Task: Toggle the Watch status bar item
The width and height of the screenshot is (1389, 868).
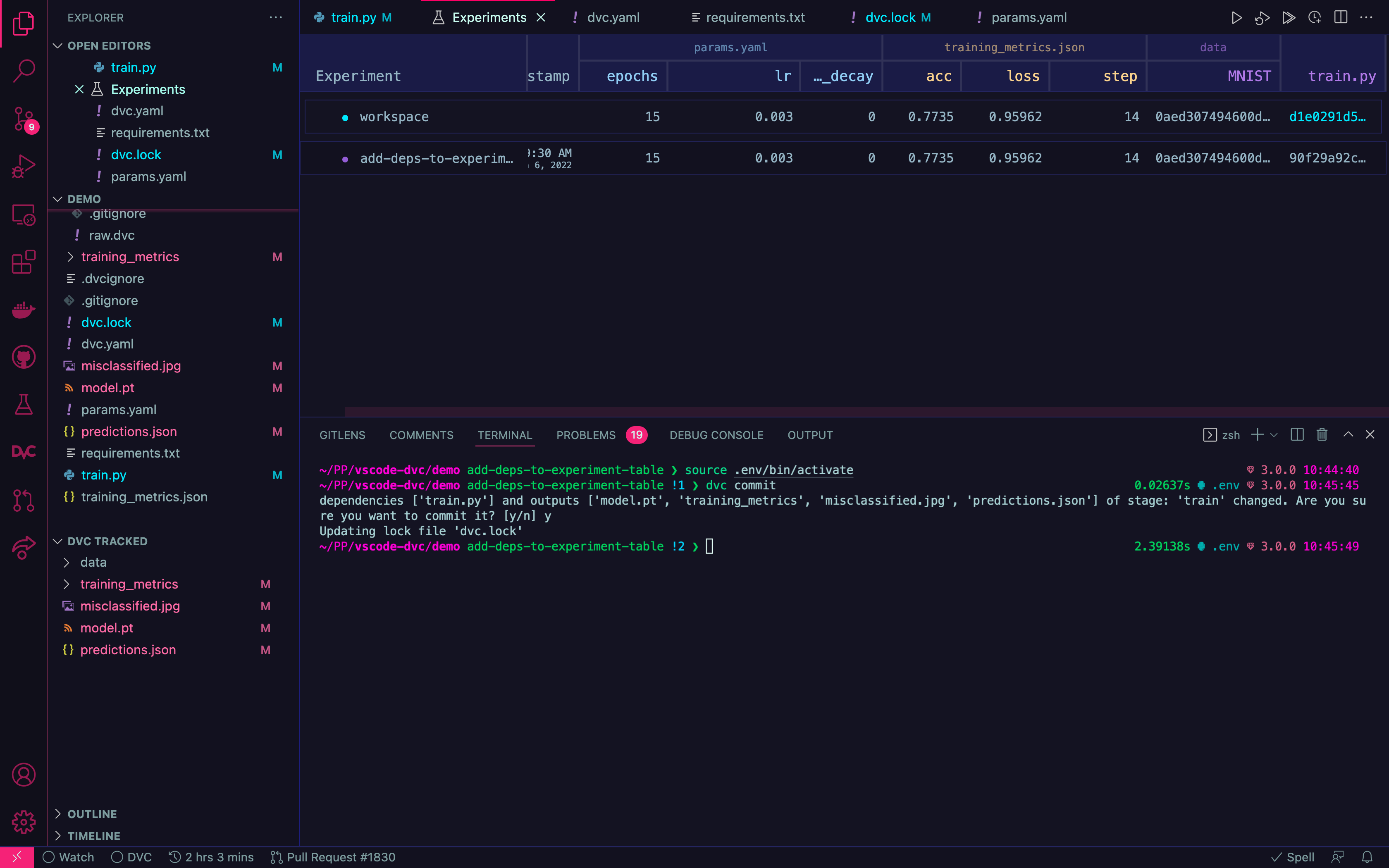Action: click(x=68, y=857)
